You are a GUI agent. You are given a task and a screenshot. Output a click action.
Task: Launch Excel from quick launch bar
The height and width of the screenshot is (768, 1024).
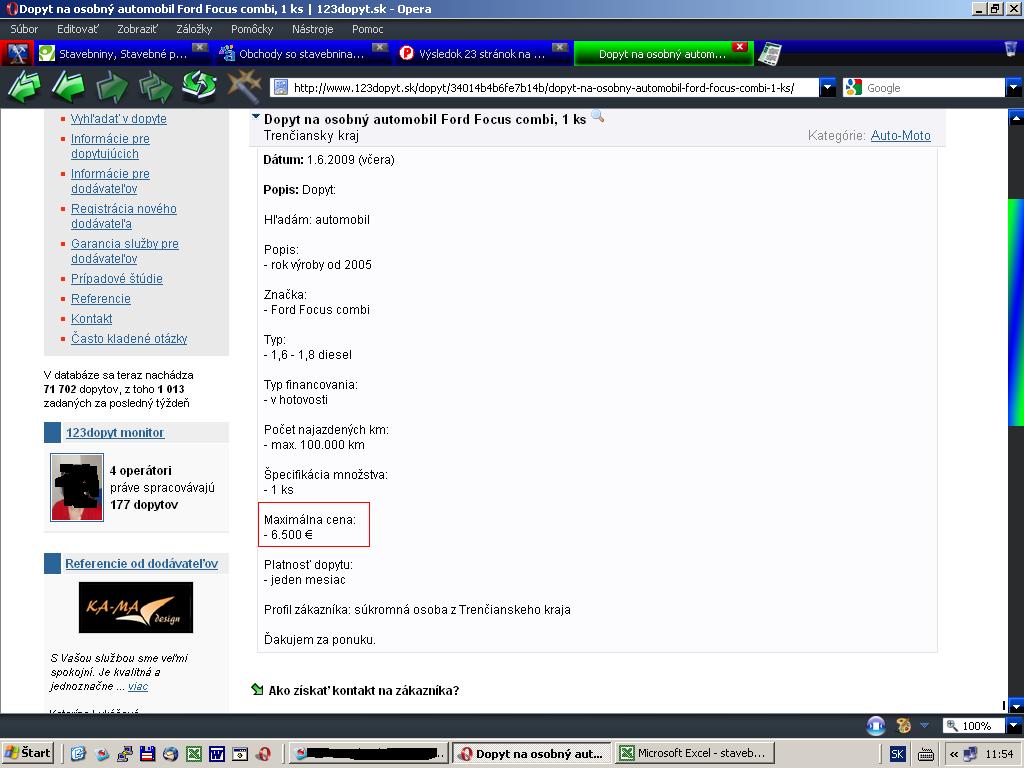(x=193, y=754)
